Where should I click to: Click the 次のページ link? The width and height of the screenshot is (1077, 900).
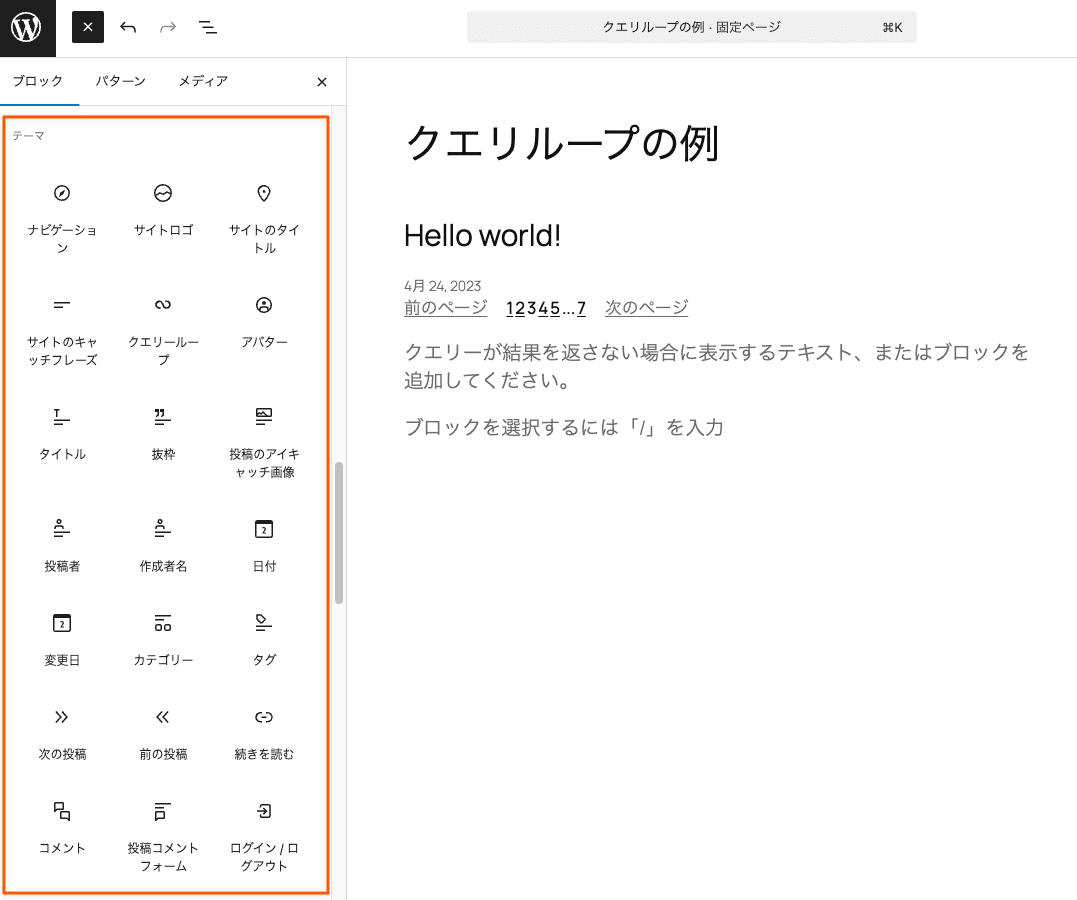tap(645, 308)
